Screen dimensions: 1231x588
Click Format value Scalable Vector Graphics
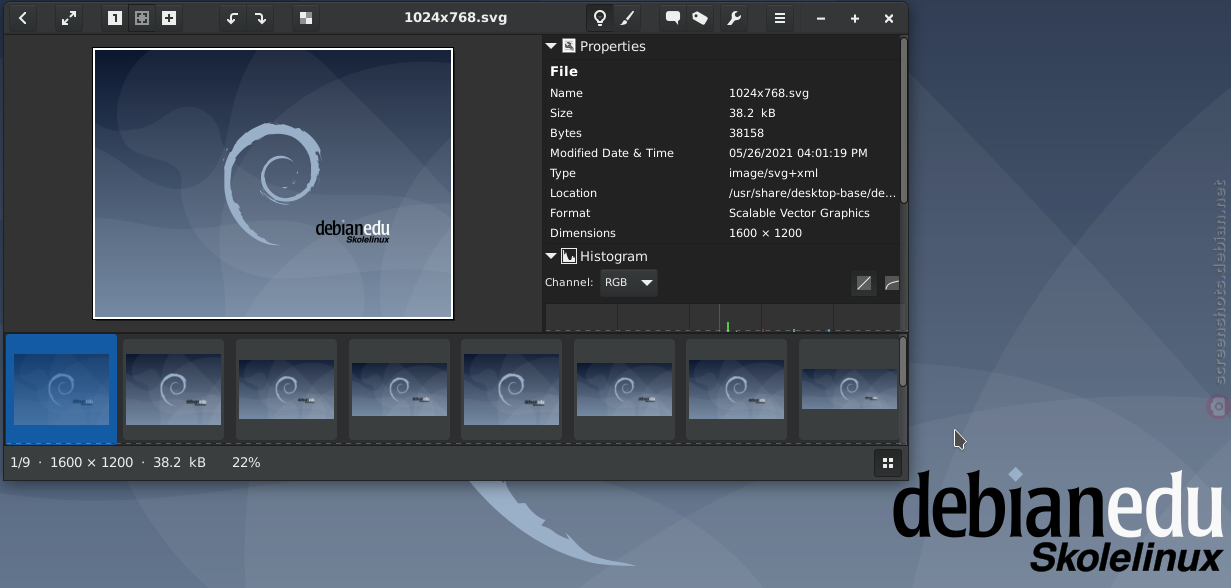[x=799, y=213]
